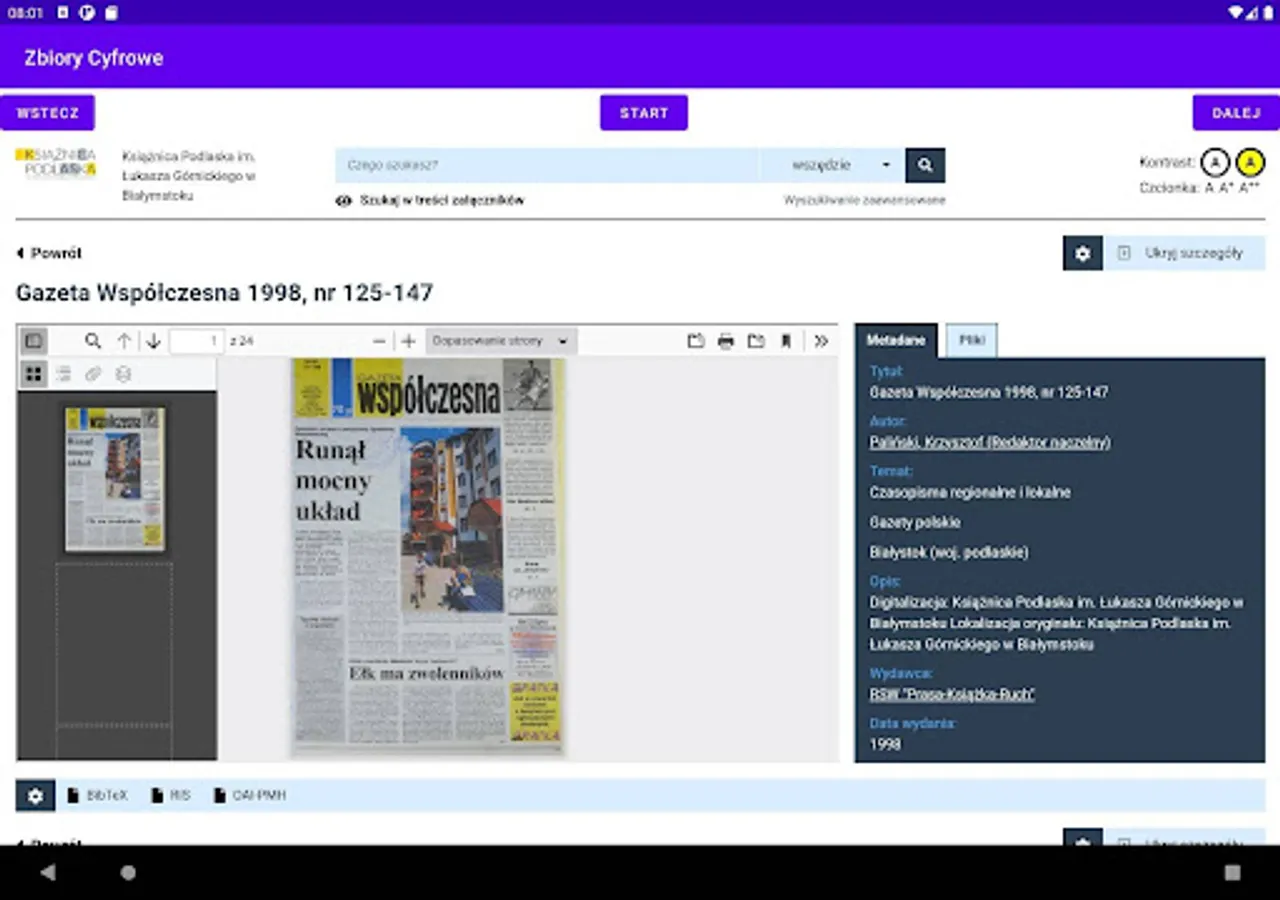Export citation as BibTeX
The width and height of the screenshot is (1280, 900).
coord(98,796)
